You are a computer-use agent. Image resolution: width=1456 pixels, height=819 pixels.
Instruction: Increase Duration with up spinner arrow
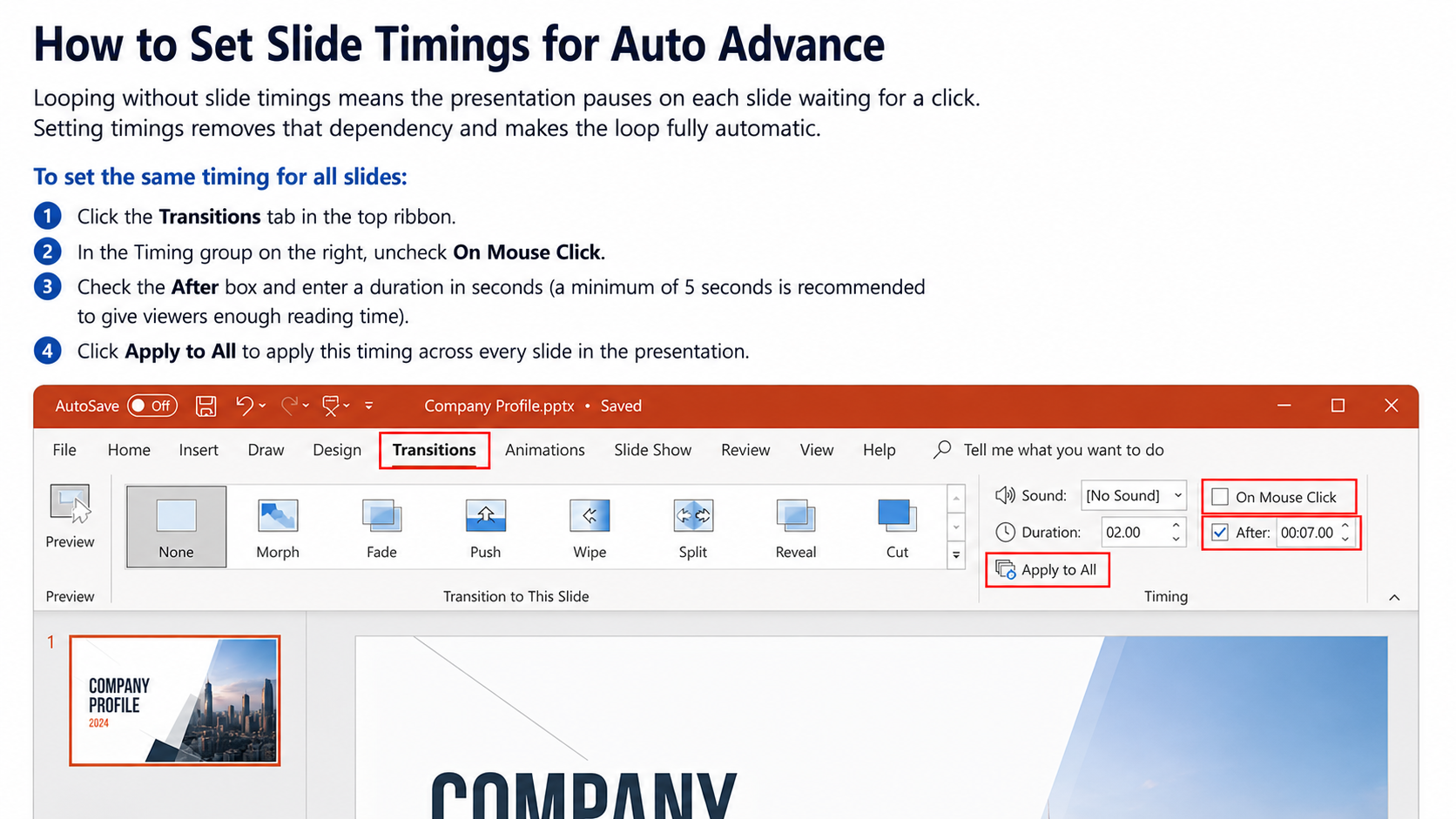point(1176,525)
